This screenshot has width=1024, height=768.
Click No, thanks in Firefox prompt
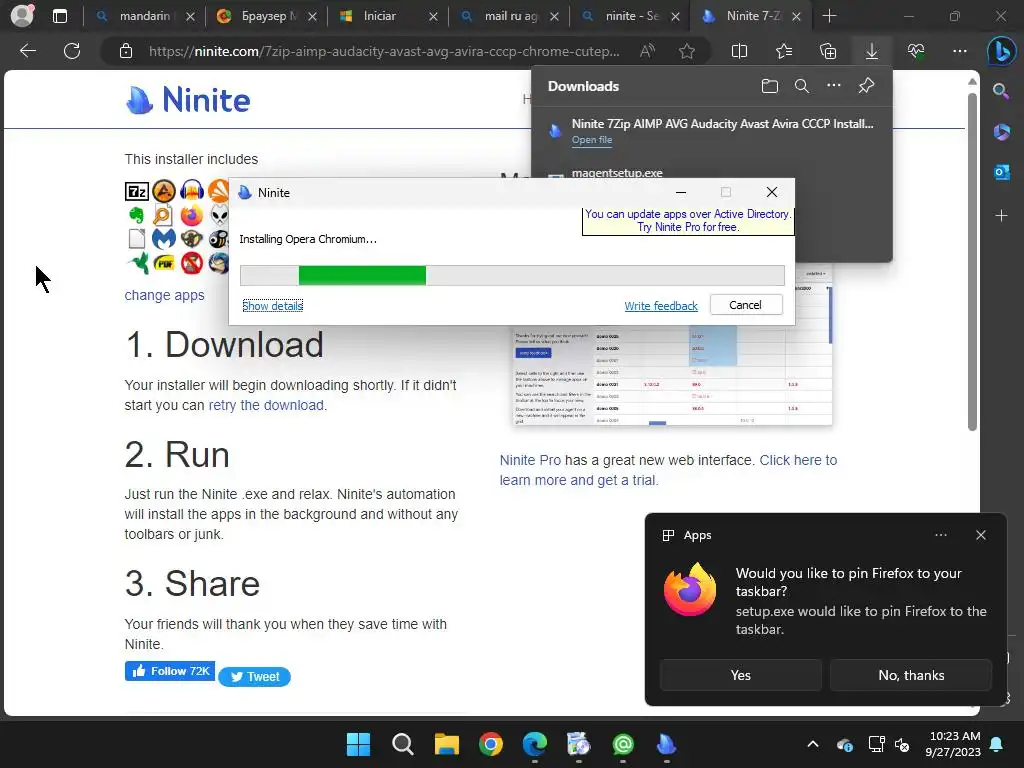911,675
